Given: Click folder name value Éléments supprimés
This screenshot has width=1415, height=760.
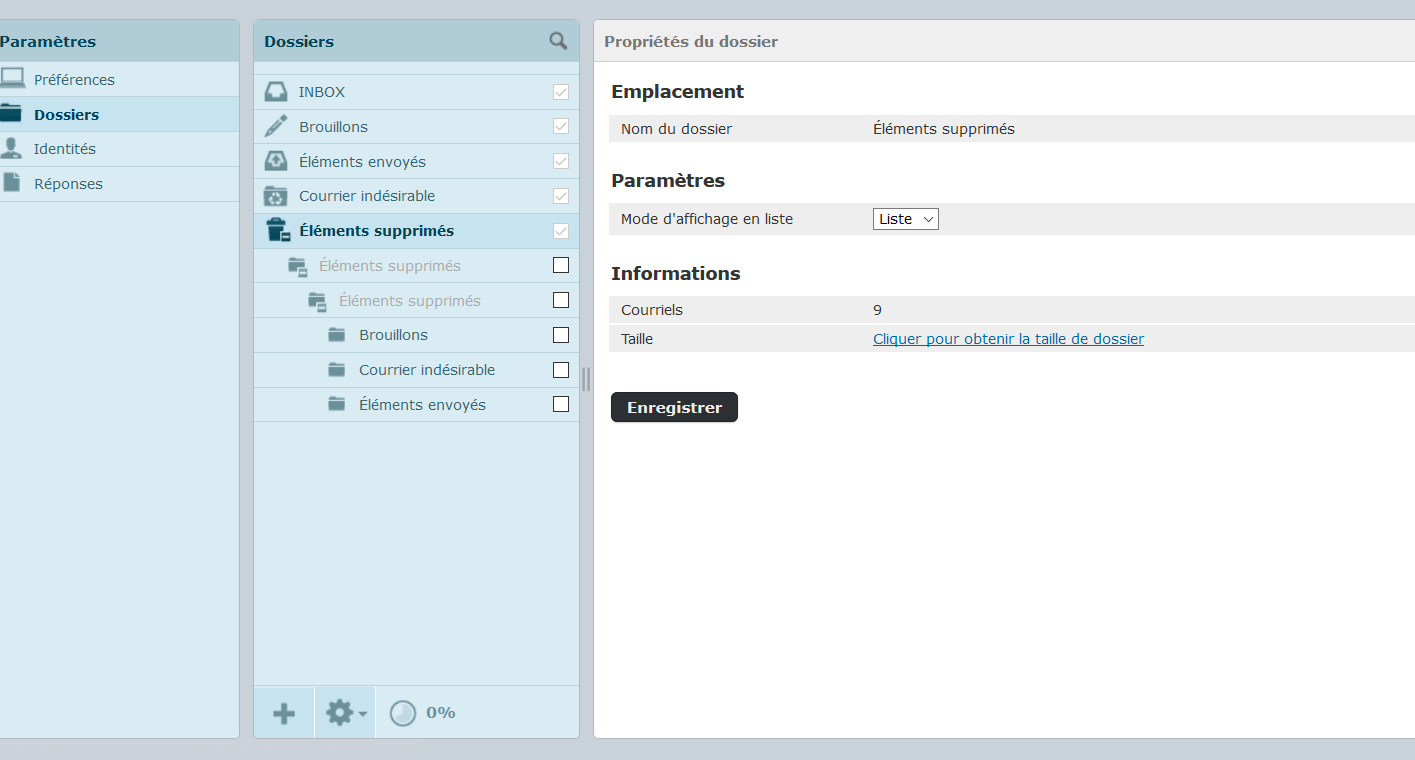Looking at the screenshot, I should [x=944, y=129].
